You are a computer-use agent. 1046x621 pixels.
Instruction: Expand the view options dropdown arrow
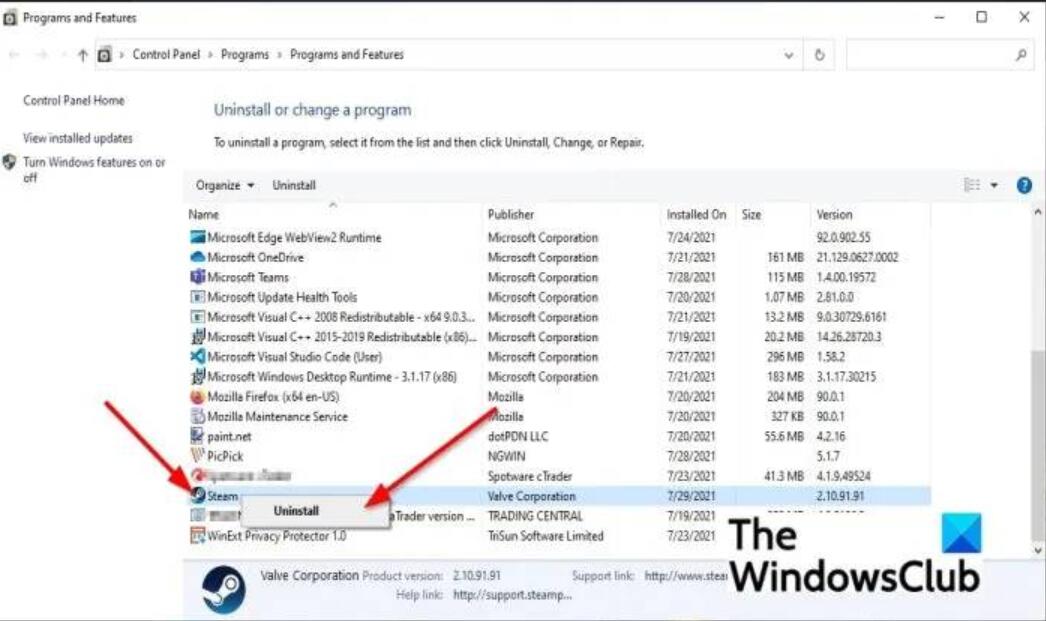pos(994,185)
